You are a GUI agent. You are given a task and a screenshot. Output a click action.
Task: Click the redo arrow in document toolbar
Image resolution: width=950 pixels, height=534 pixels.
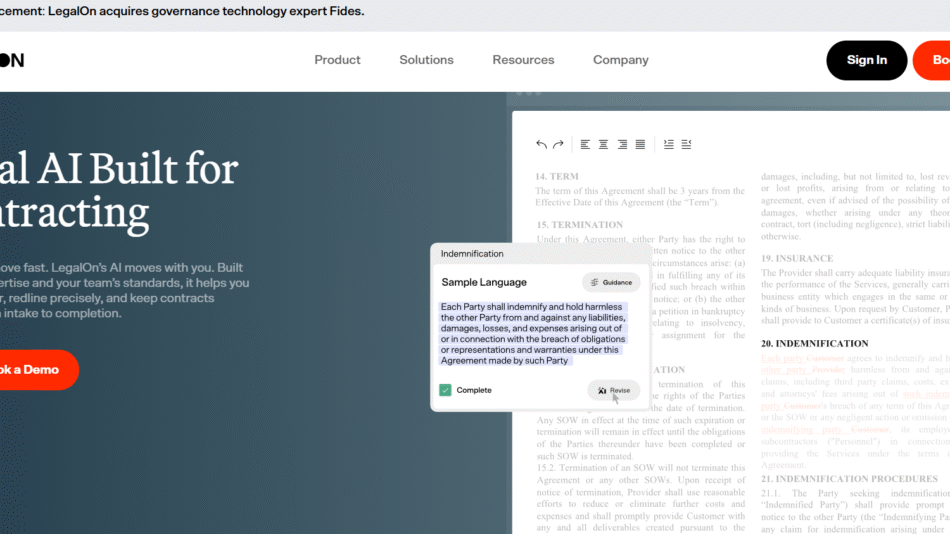558,145
